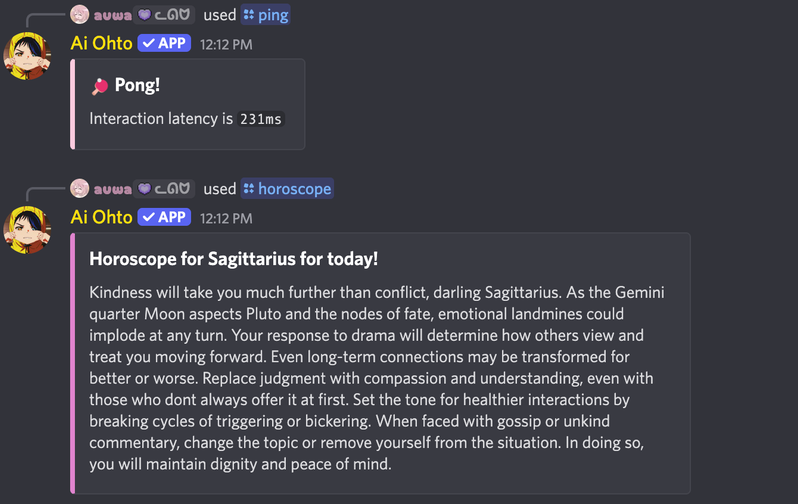798x504 pixels.
Task: Click the 12:12 PM timestamp on the Pong message
Action: point(226,45)
